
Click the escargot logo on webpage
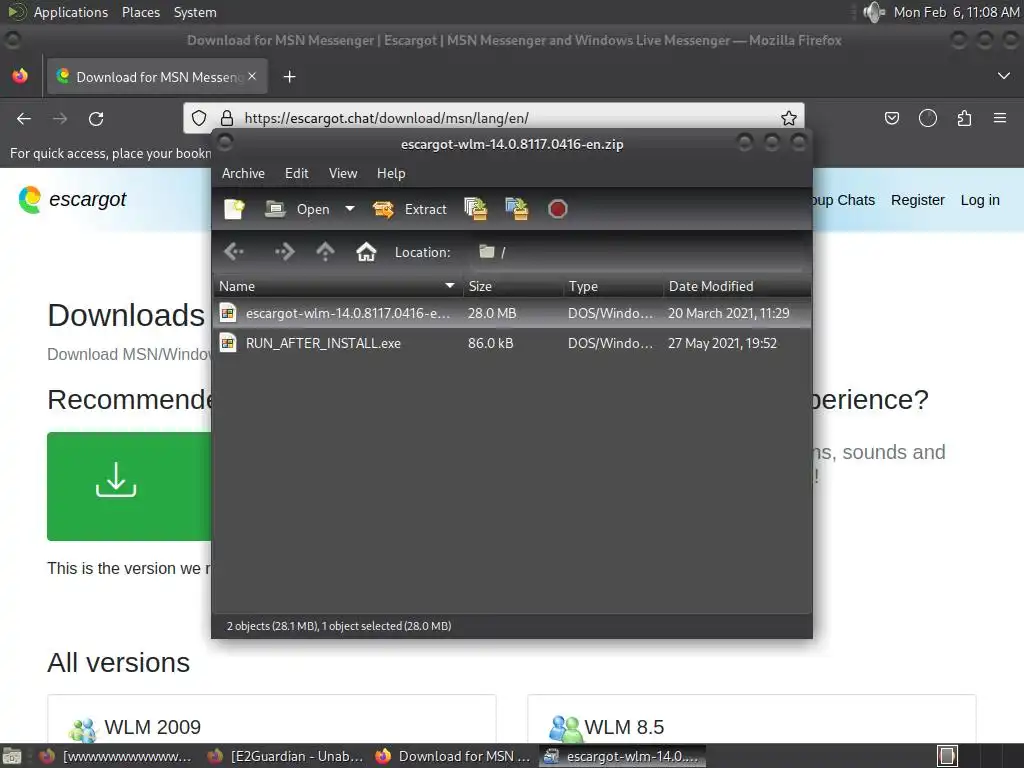click(x=72, y=199)
